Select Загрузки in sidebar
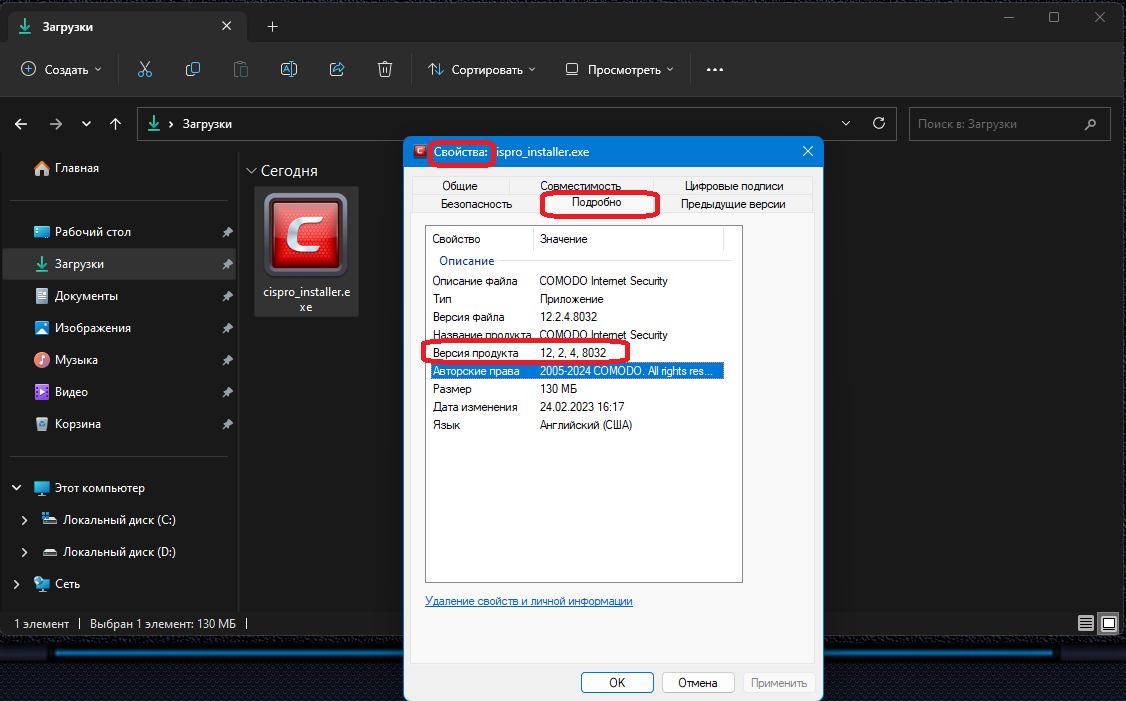 pos(118,264)
